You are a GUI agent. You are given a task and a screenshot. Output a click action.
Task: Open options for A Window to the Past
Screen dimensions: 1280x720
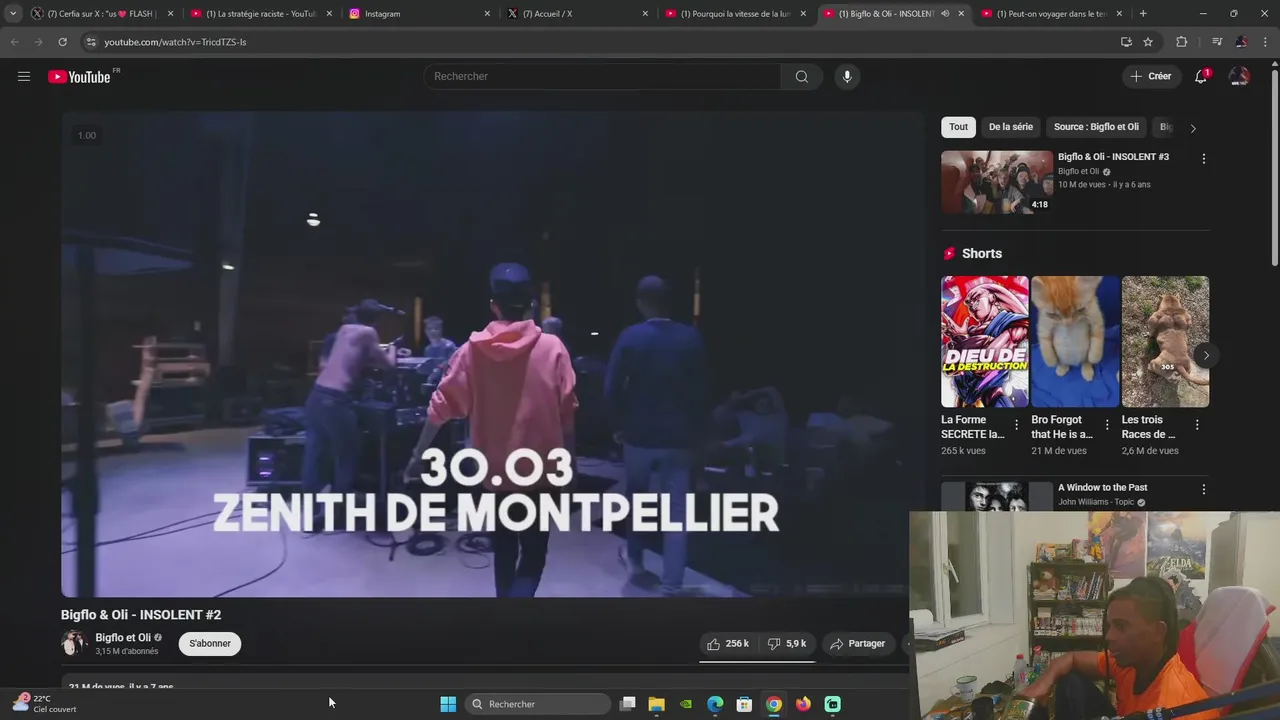(x=1203, y=490)
